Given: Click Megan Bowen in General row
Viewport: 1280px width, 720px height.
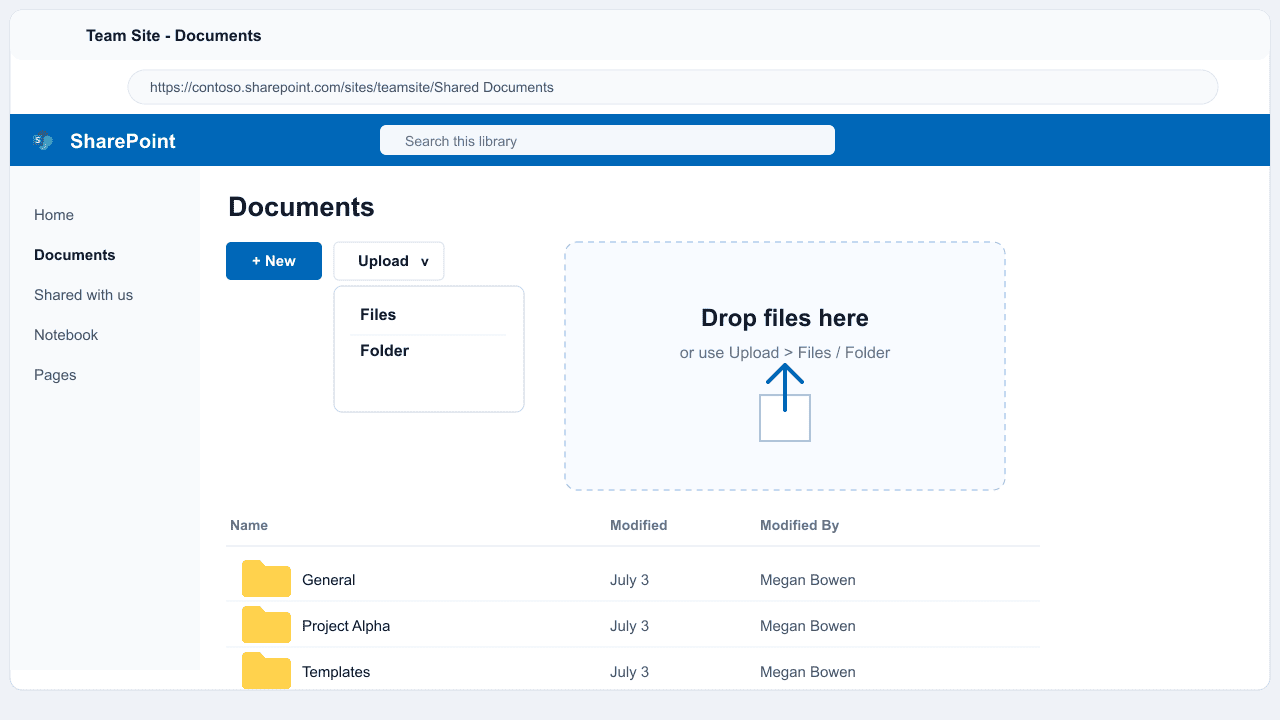Looking at the screenshot, I should coord(808,580).
